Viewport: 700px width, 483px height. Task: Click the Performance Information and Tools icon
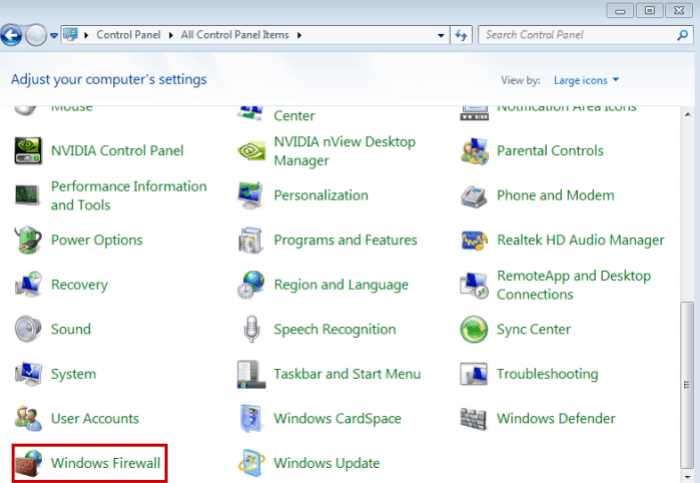[x=28, y=196]
